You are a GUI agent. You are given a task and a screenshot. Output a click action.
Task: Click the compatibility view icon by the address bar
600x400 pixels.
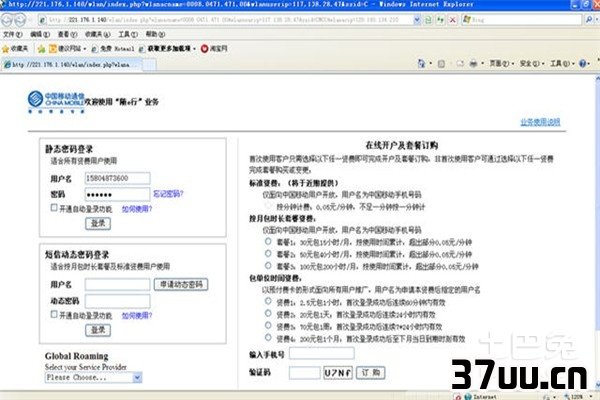tap(428, 20)
